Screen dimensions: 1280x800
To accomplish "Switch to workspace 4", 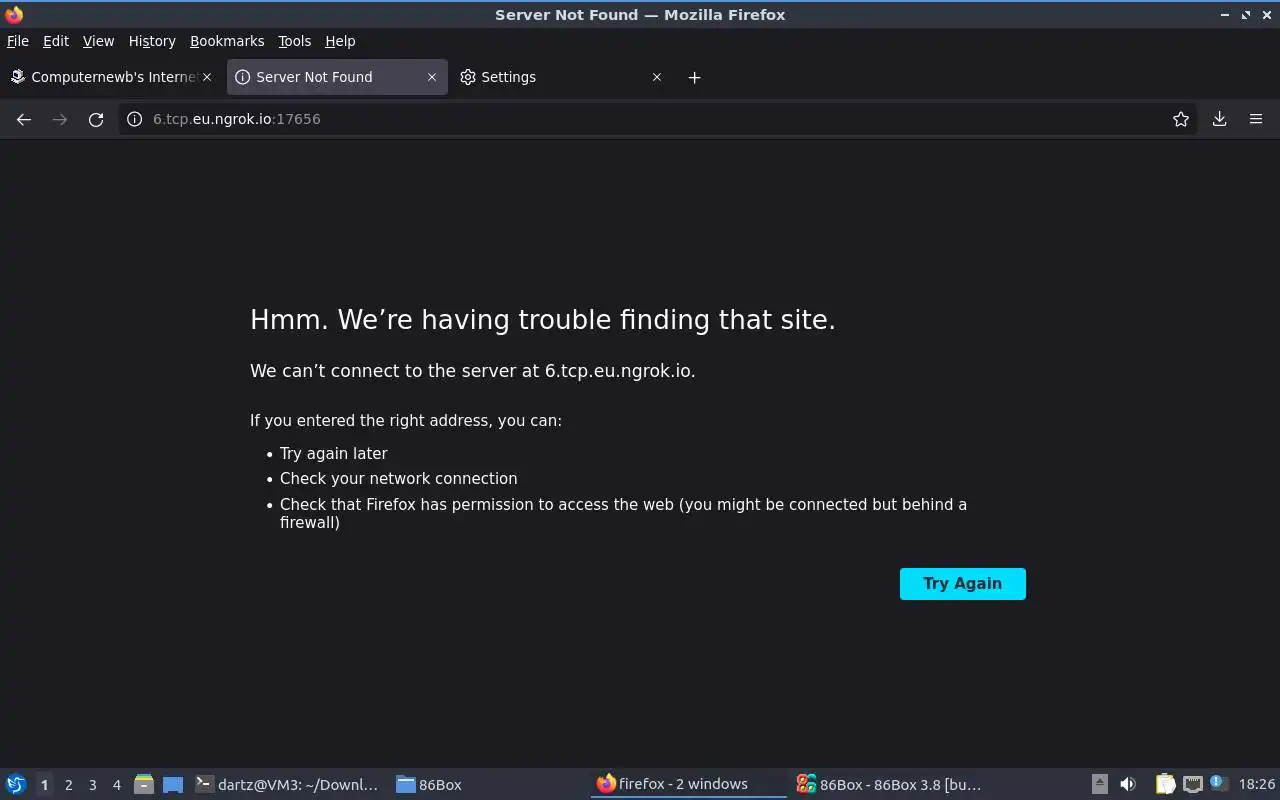I will point(116,785).
